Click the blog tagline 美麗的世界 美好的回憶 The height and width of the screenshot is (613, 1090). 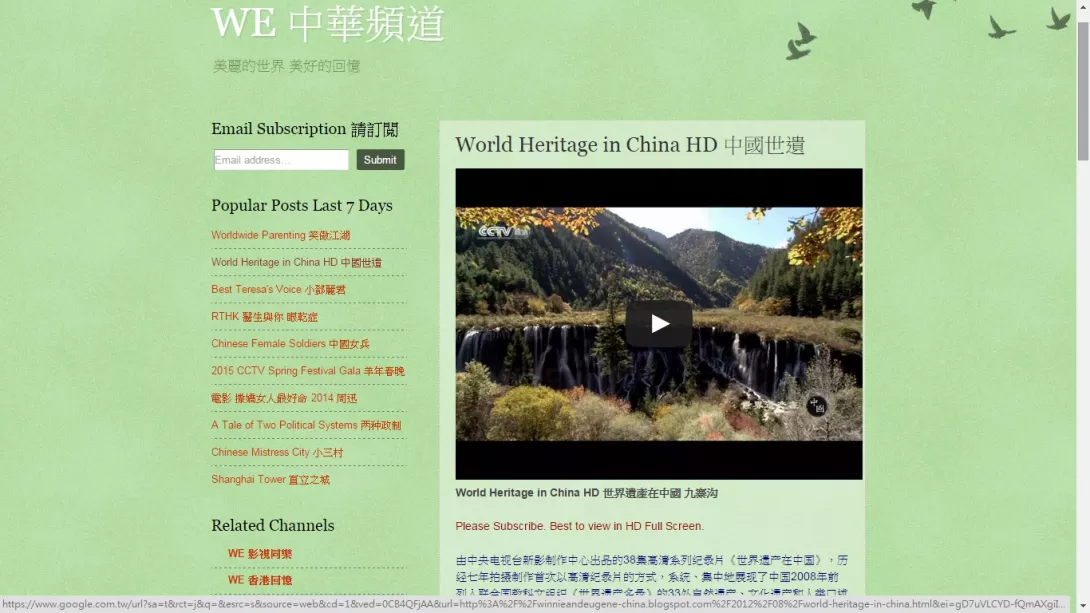pyautogui.click(x=286, y=66)
